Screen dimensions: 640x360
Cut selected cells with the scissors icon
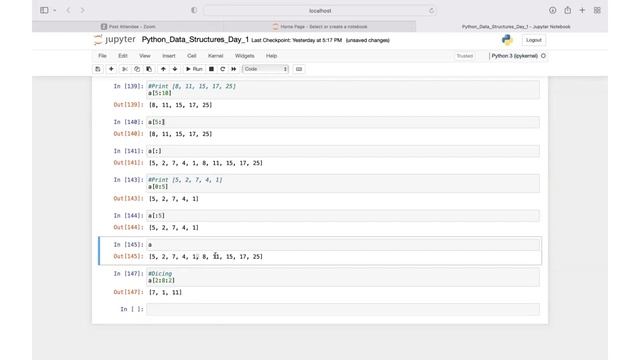[125, 69]
